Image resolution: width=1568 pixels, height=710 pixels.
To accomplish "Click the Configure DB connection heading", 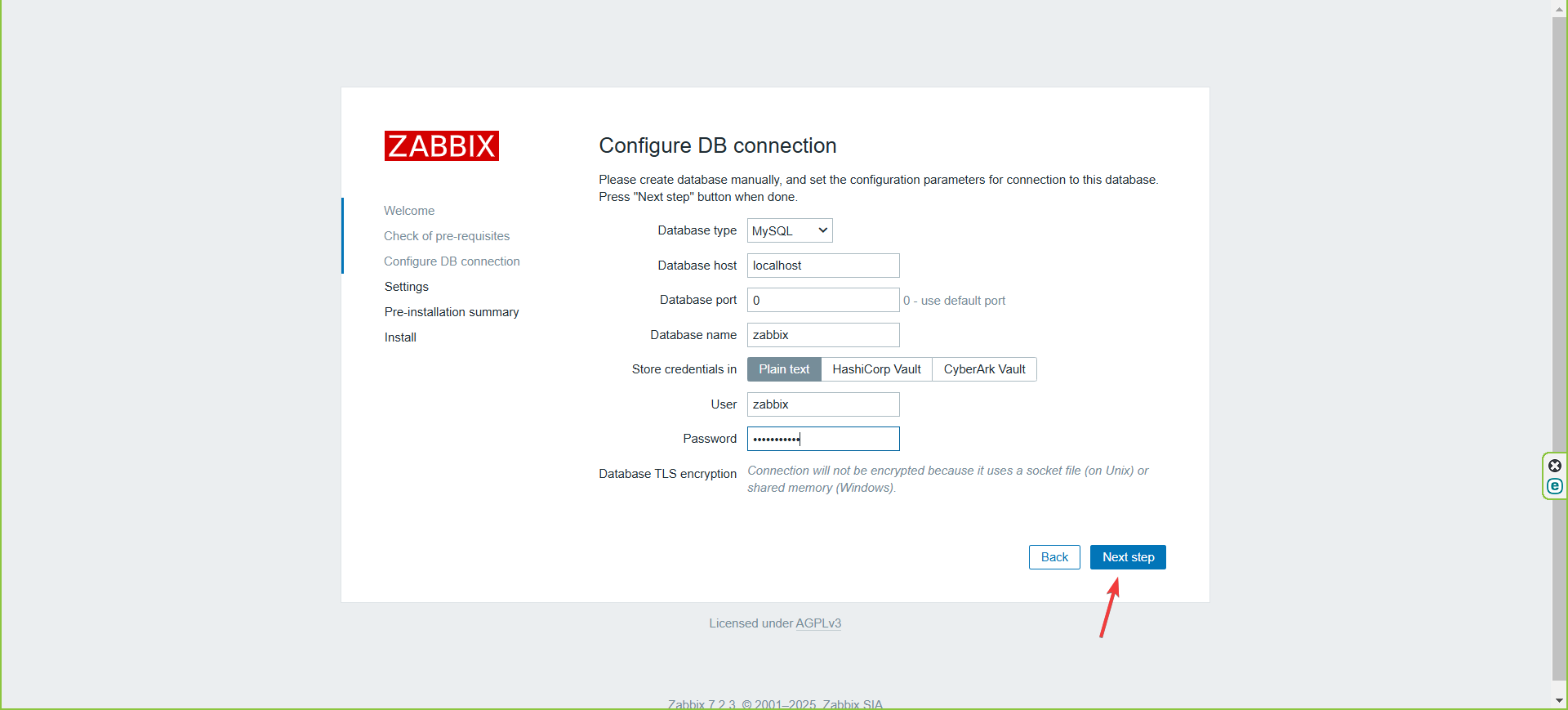I will tap(718, 145).
